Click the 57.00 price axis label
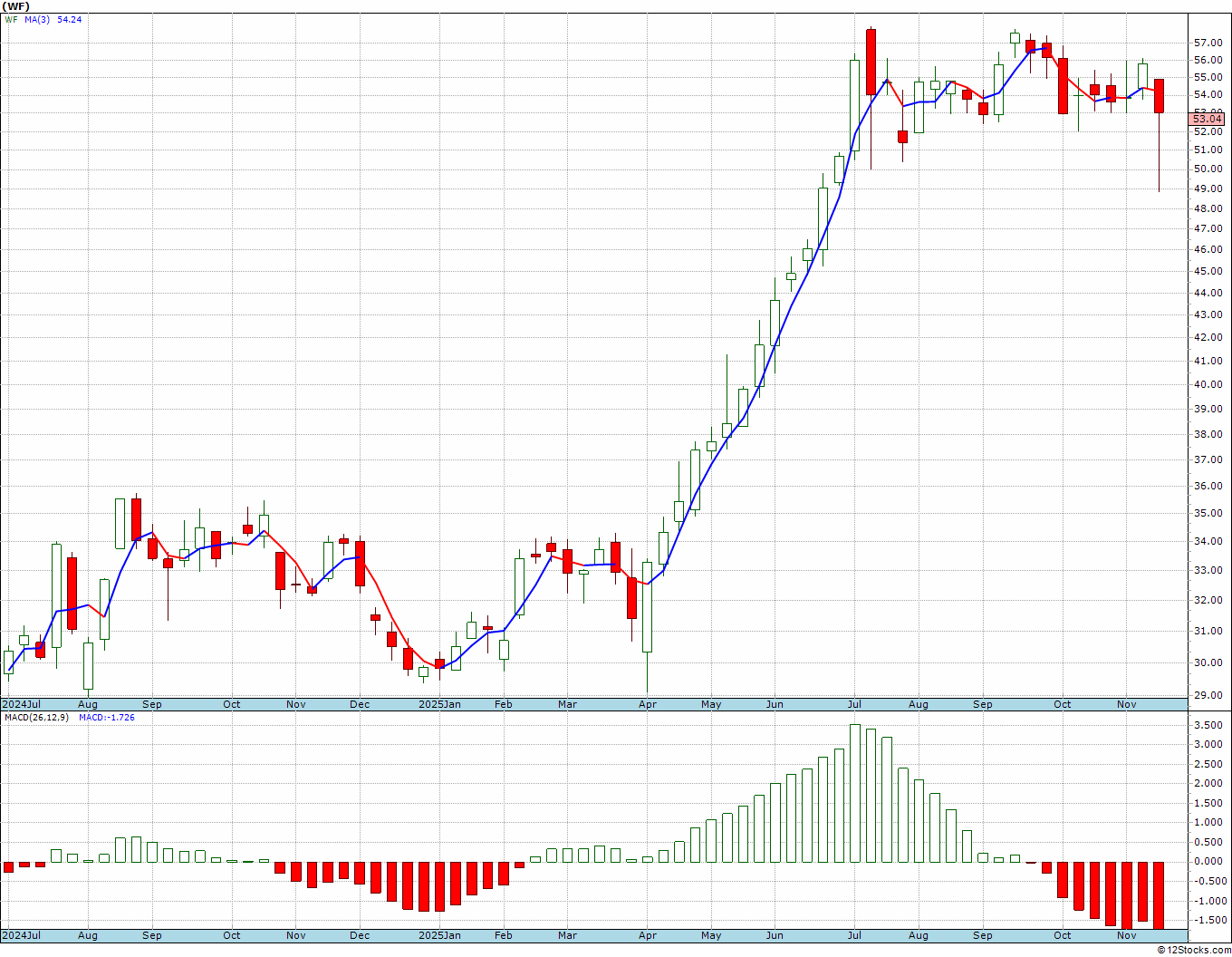 coord(1208,43)
